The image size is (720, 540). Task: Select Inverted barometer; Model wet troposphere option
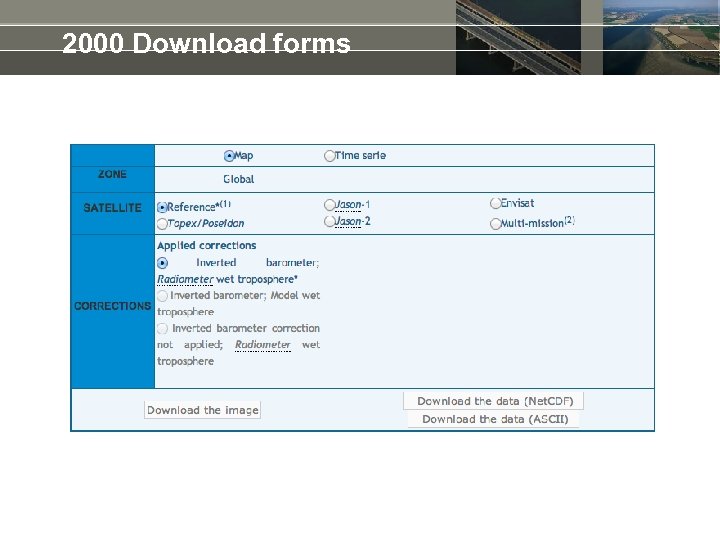pos(162,296)
